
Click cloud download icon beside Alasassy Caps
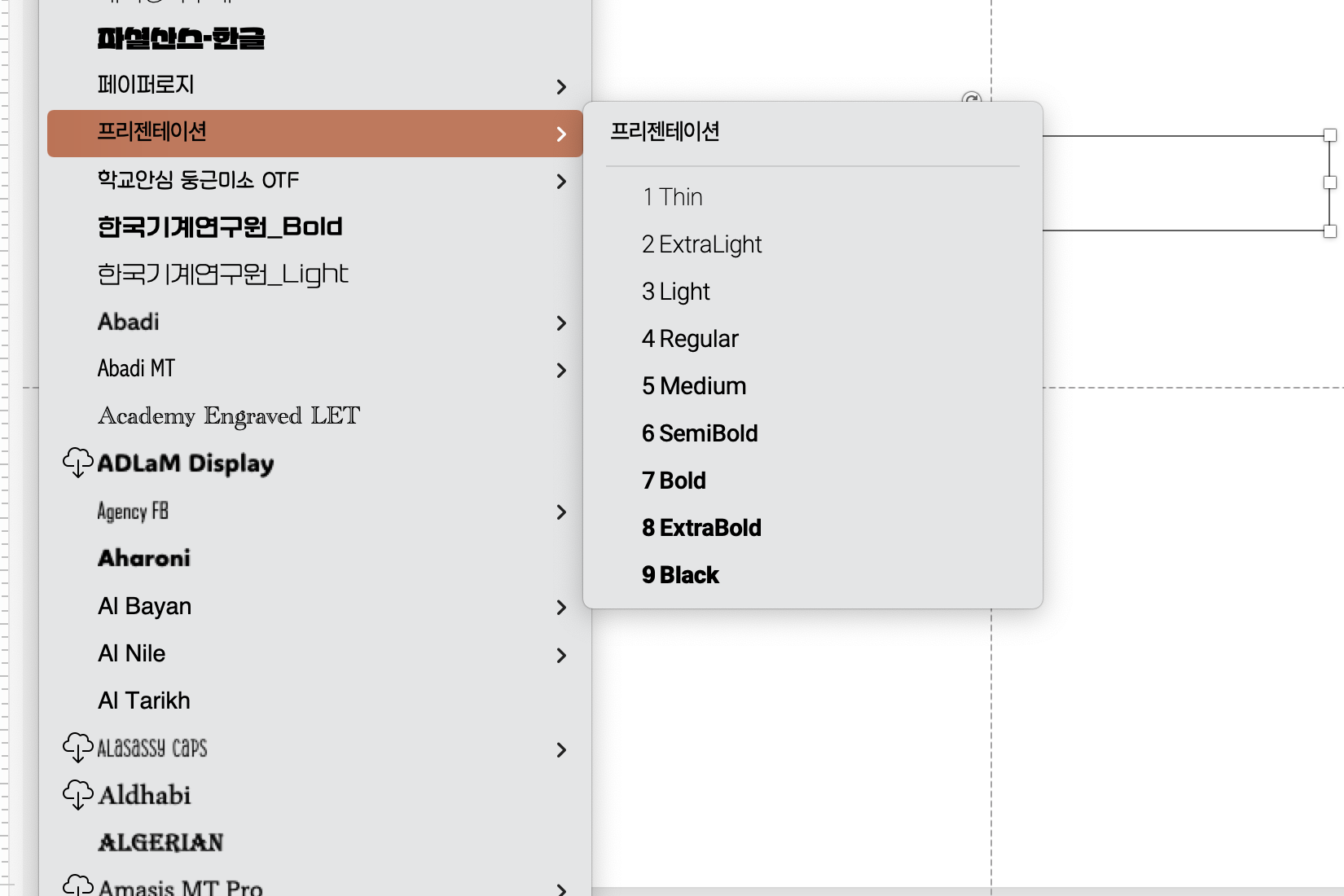coord(78,747)
